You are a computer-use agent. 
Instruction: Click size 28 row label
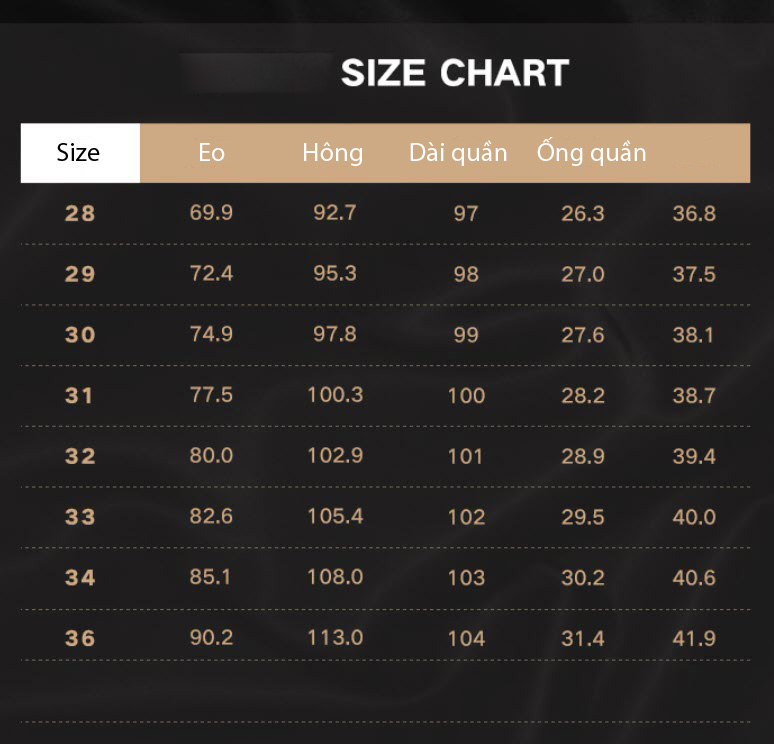point(80,214)
